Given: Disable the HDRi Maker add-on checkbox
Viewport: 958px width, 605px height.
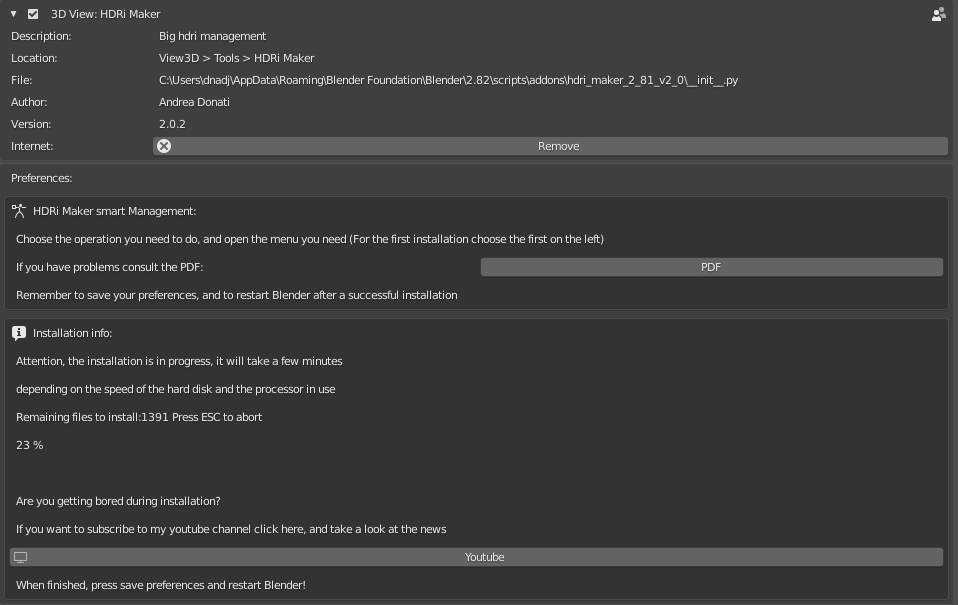Looking at the screenshot, I should (33, 13).
